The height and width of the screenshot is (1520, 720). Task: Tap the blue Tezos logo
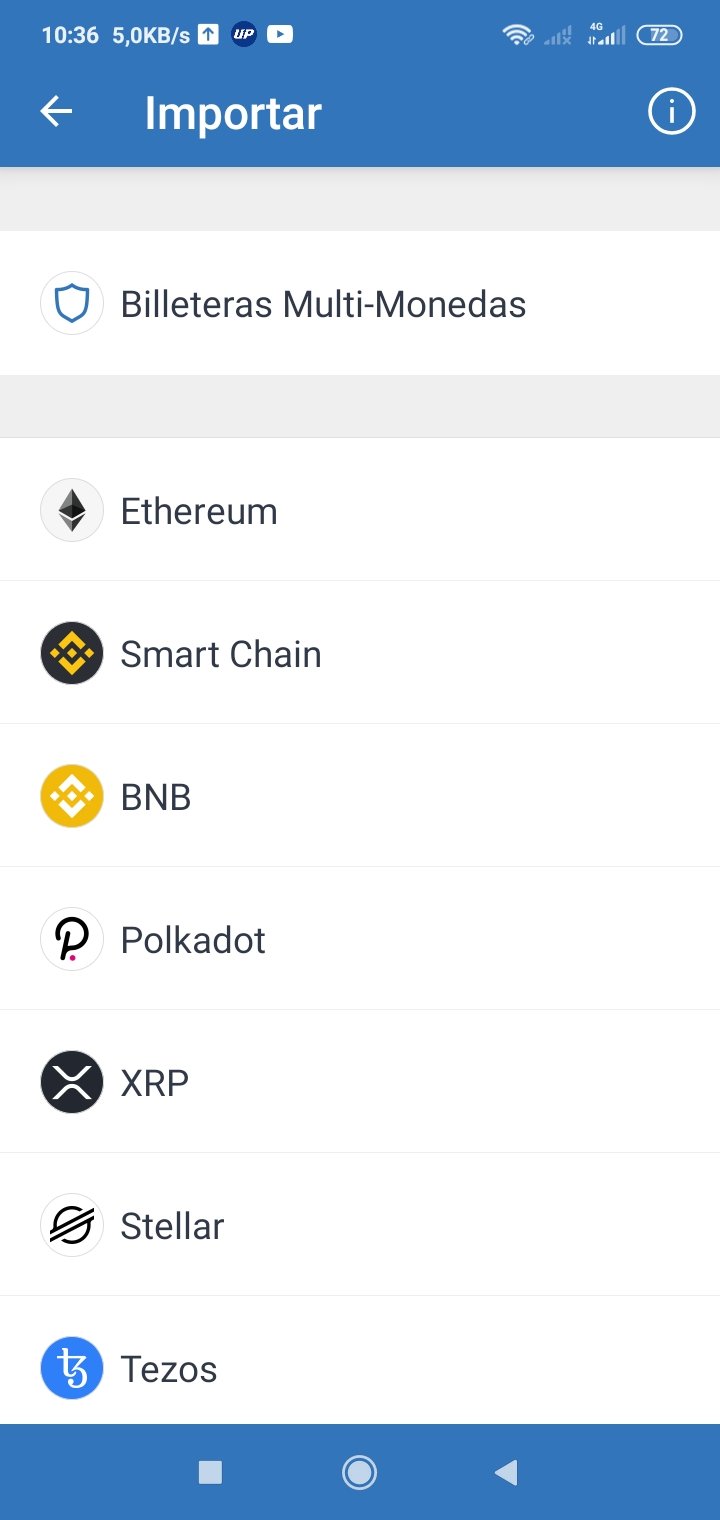[x=72, y=1368]
